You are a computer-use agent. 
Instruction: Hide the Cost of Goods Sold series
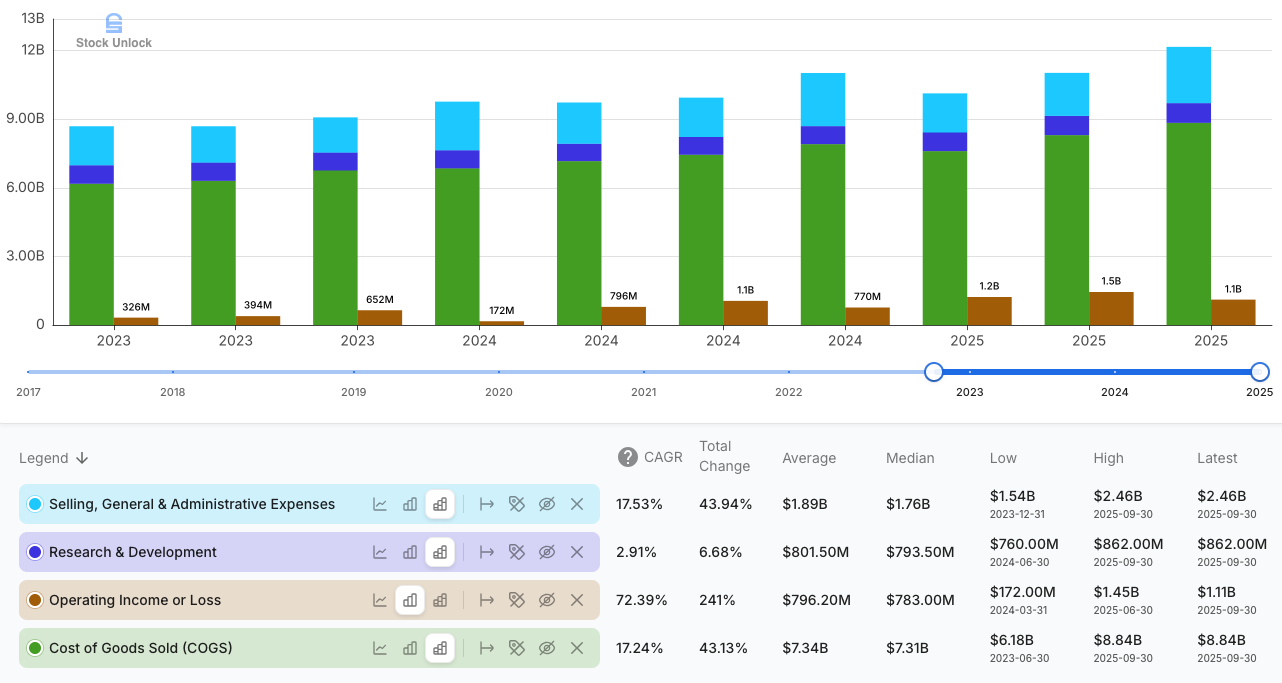click(x=547, y=648)
